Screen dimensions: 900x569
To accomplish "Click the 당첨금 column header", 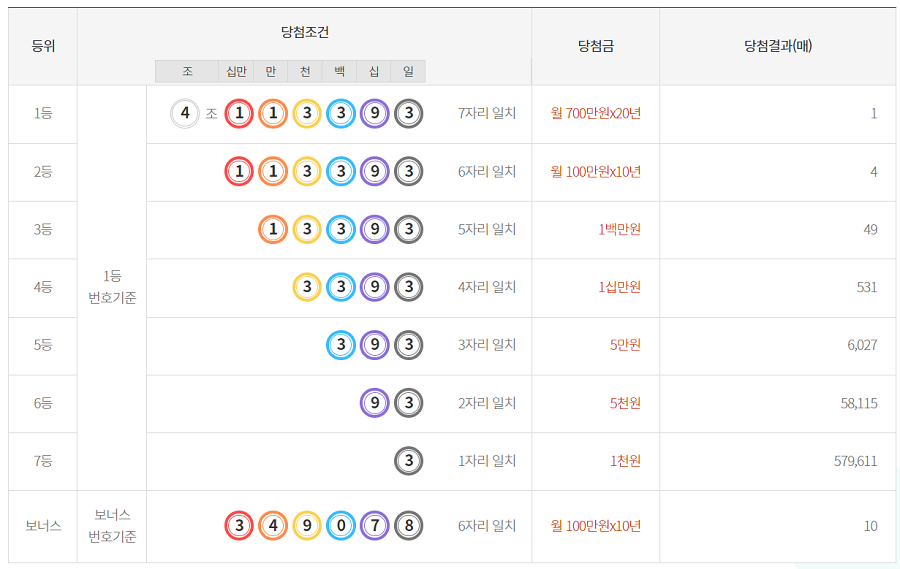I will (x=595, y=47).
